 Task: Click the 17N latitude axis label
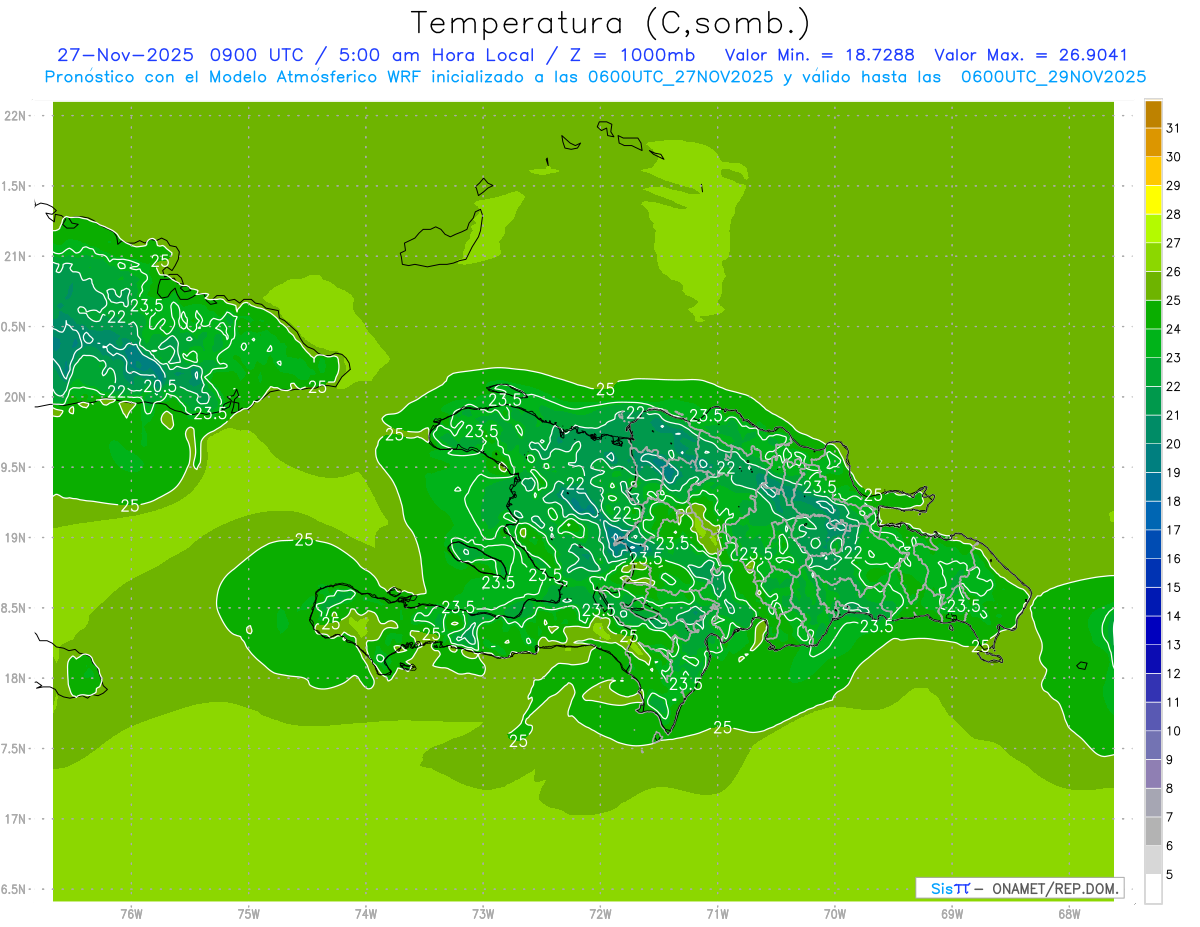click(16, 819)
